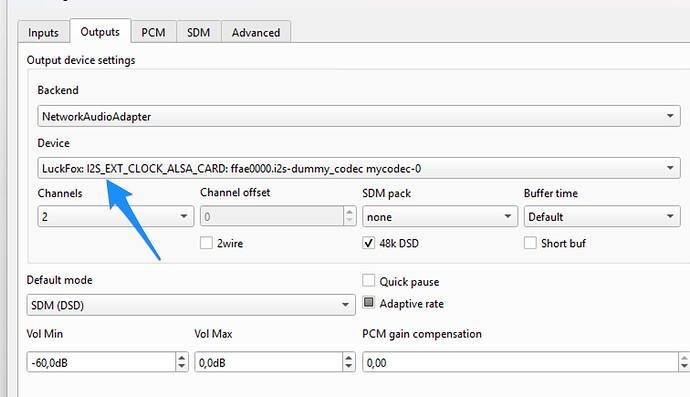This screenshot has width=690, height=397.
Task: Open the Default mode dropdown showing SDM (DSD)
Action: click(x=191, y=305)
